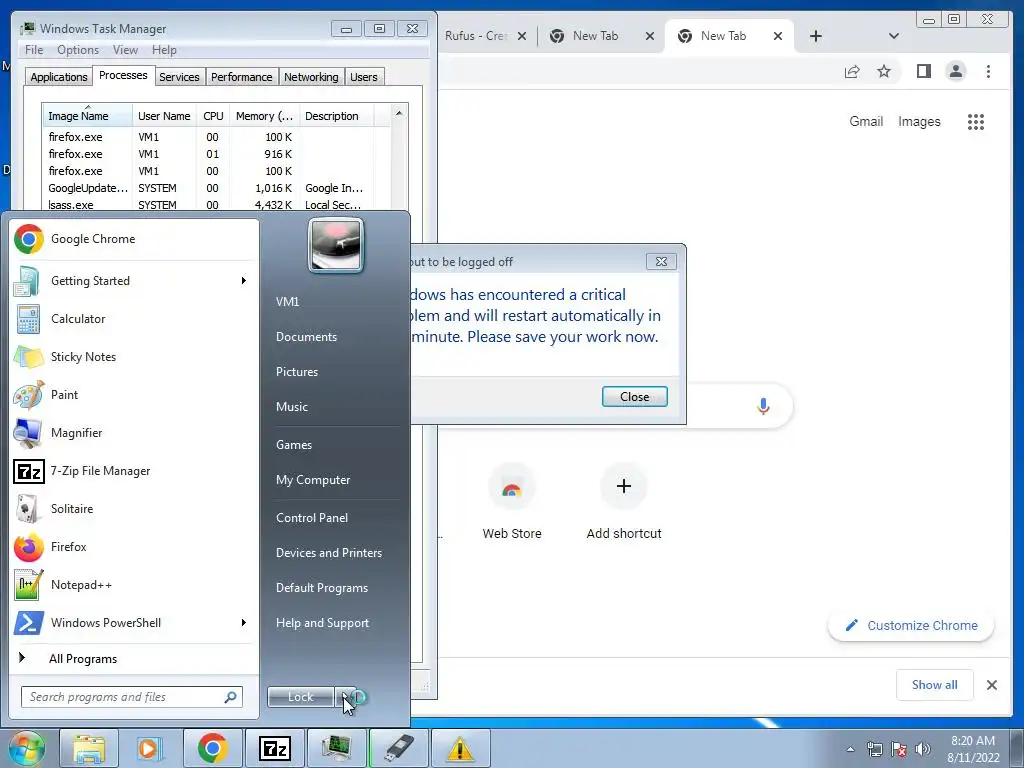
Task: Switch to the Rufus Chrome tab
Action: (x=477, y=36)
